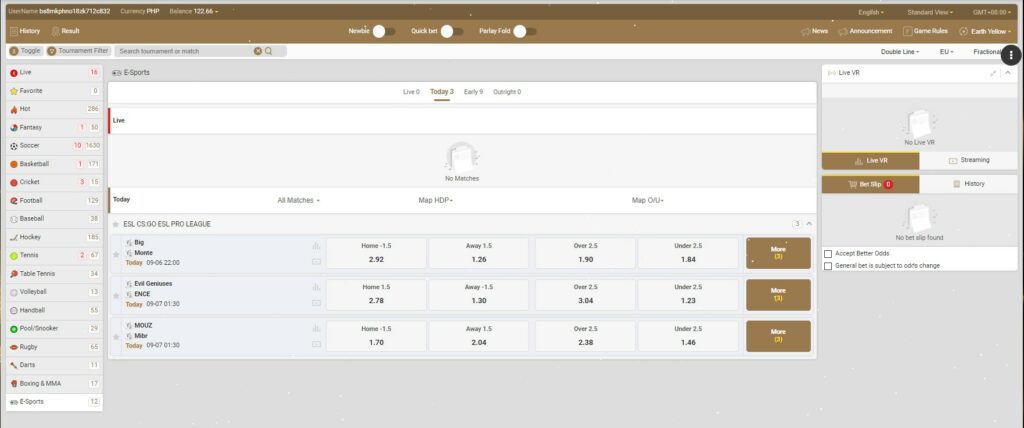Star the ESL CS:GO ESL PRO LEAGUE tournament

point(116,224)
